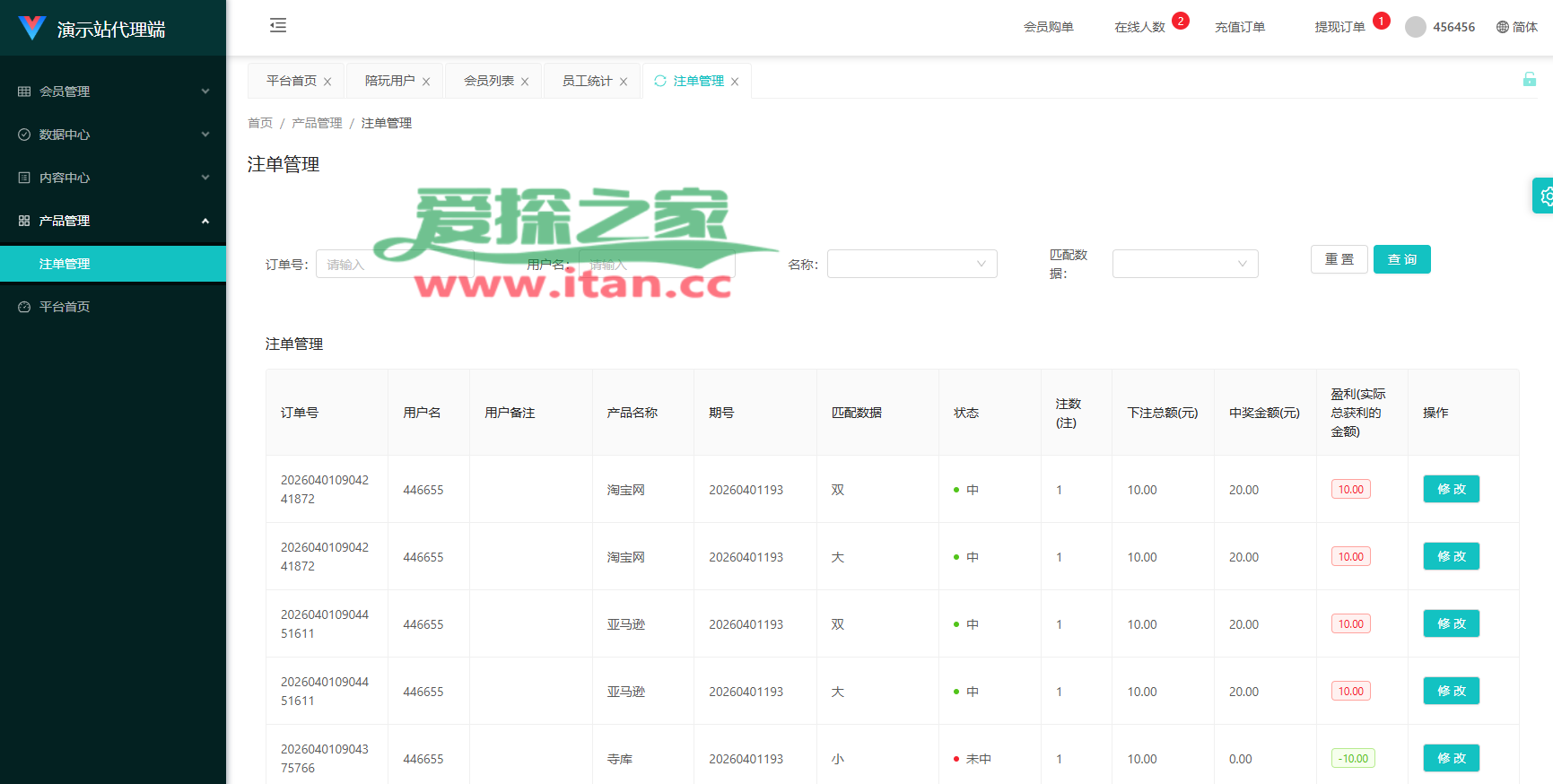Switch to the 会员列表 tab
This screenshot has width=1553, height=784.
(x=488, y=81)
